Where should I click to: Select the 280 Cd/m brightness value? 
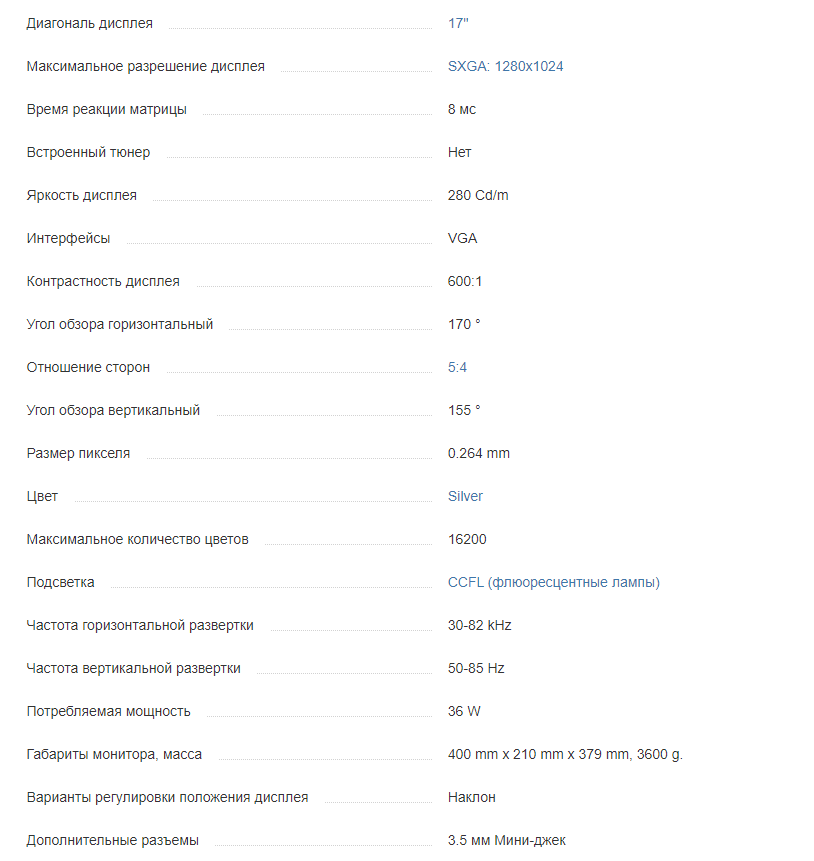tap(478, 195)
